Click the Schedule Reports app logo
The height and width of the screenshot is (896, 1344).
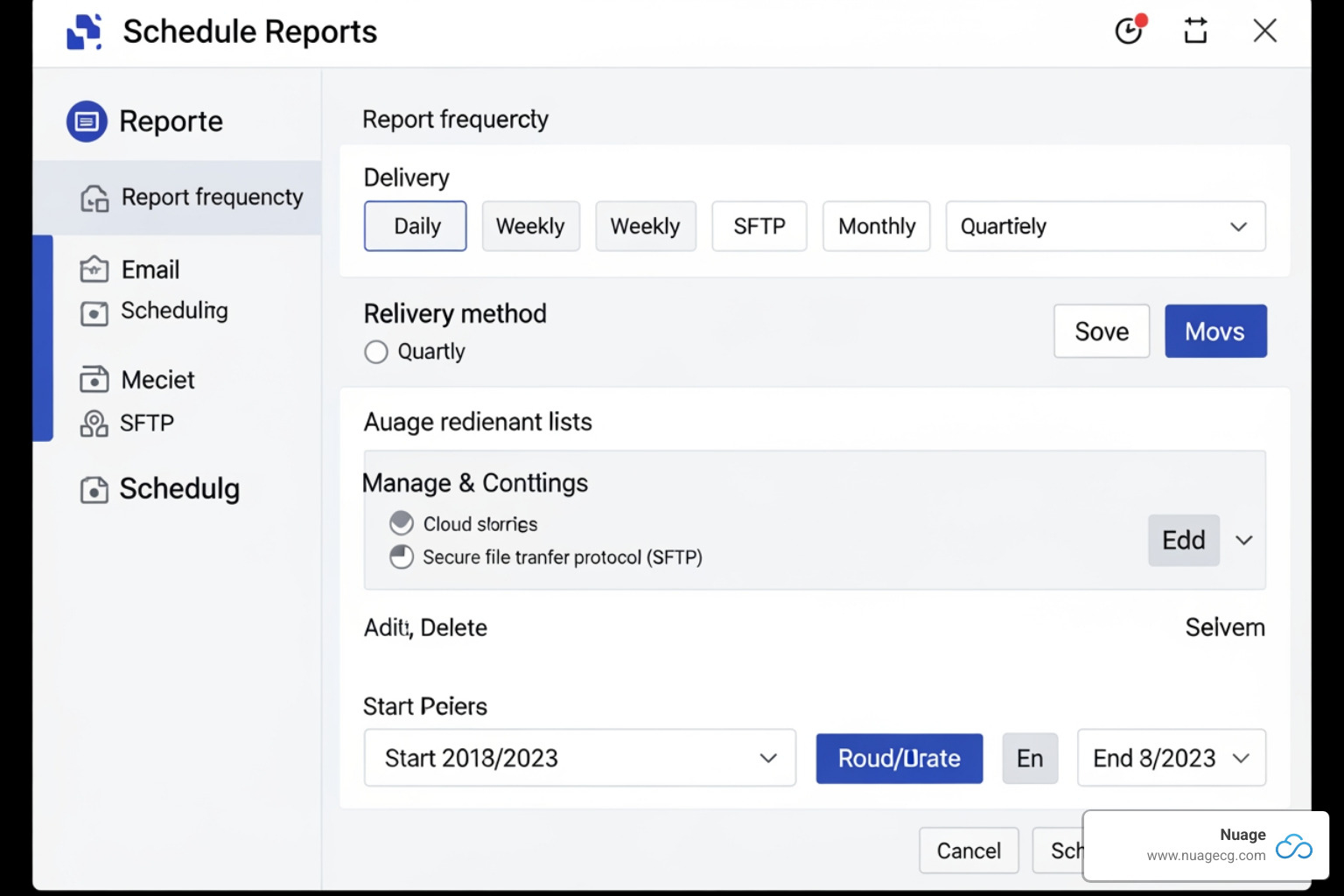(84, 31)
